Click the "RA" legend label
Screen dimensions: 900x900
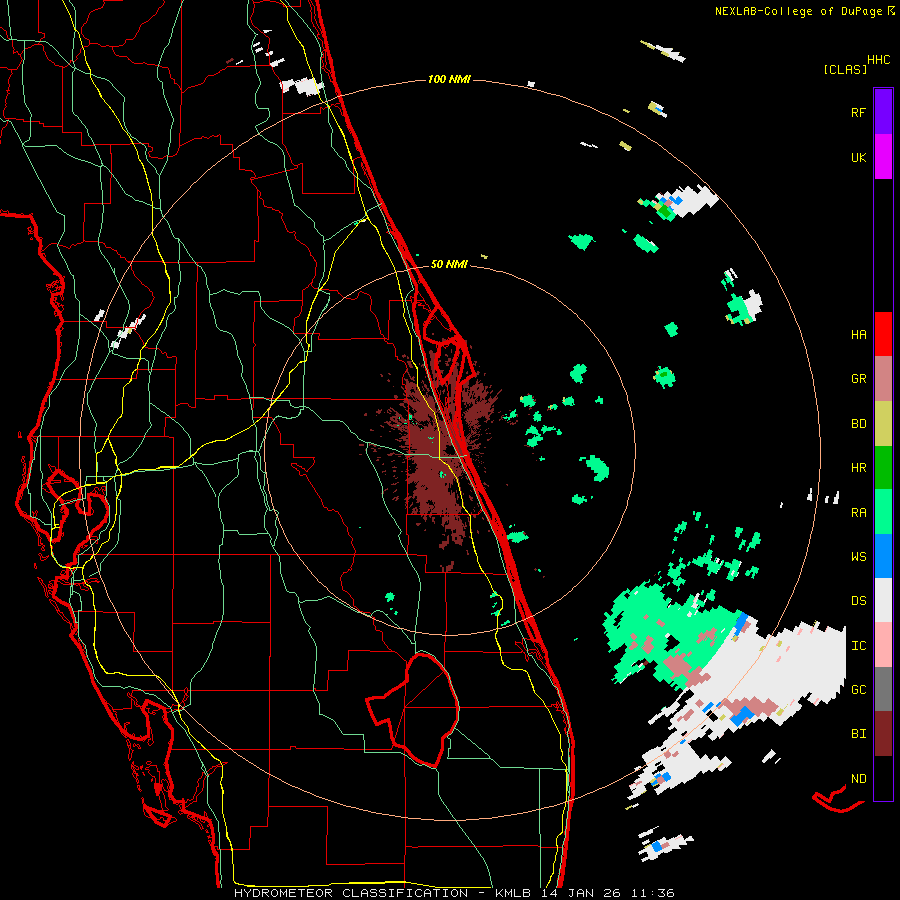858,513
